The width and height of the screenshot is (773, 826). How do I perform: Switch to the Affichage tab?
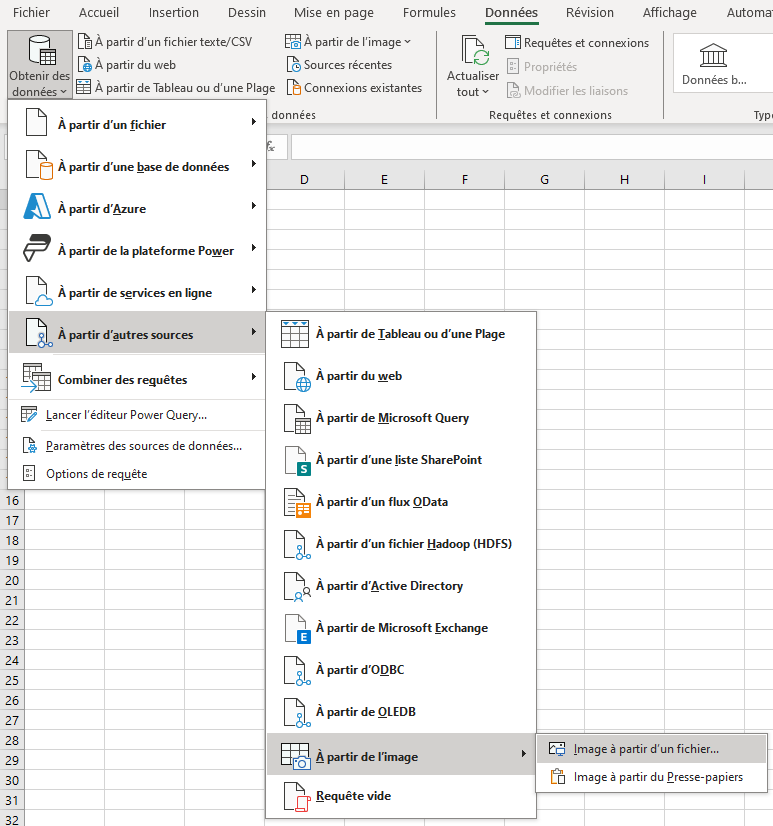pos(669,12)
